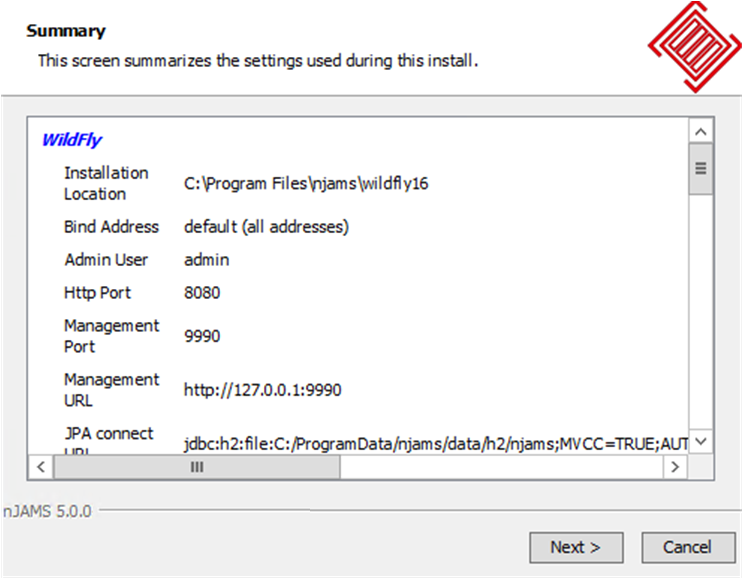Click the Management Port label
Viewport: 743px width, 579px height.
tap(112, 336)
